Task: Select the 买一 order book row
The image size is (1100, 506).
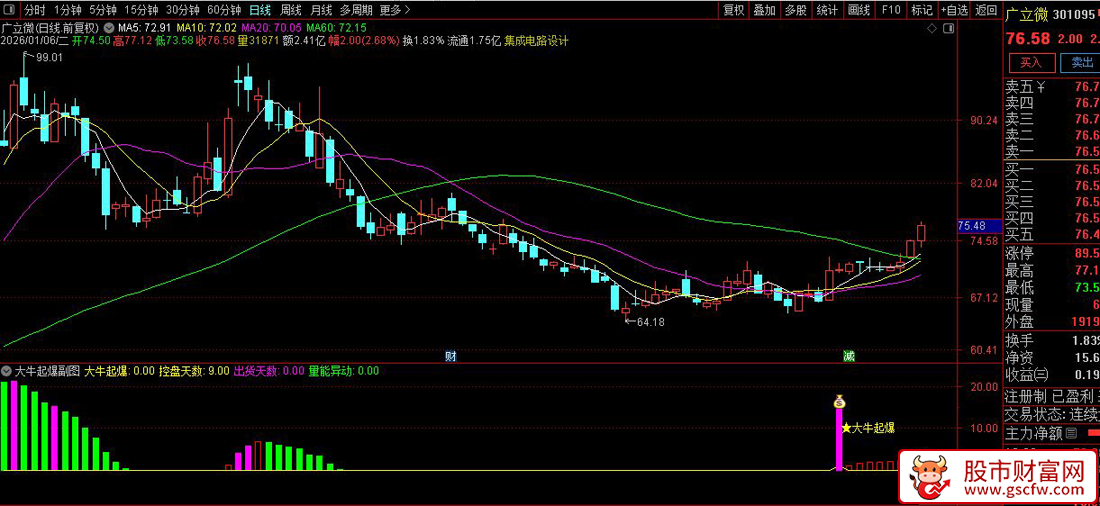Action: [1052, 171]
